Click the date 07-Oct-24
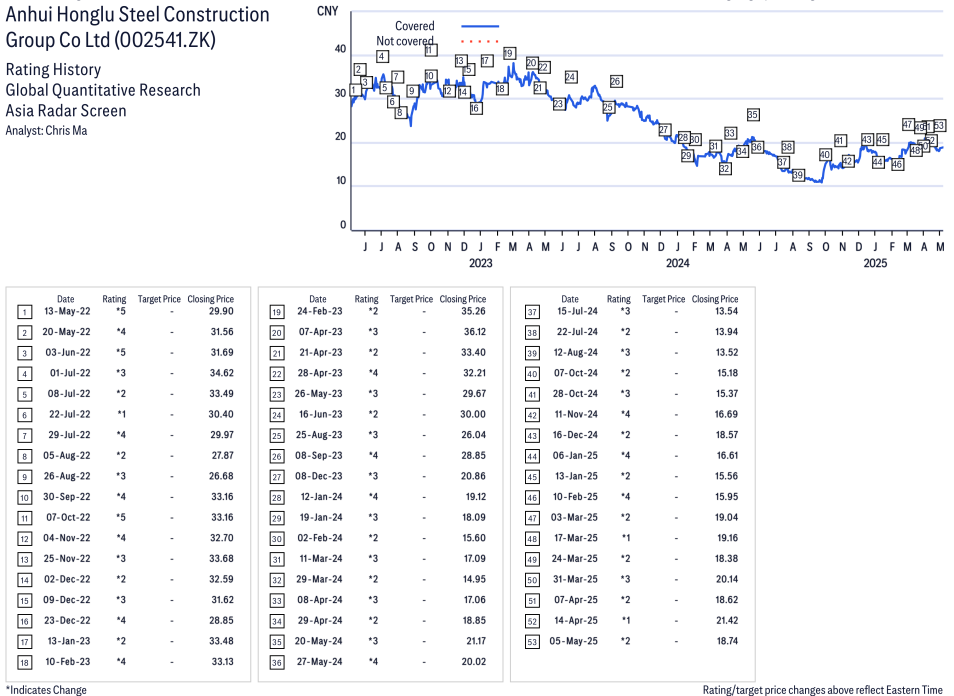Screen dimensions: 954x696 (x=576, y=373)
